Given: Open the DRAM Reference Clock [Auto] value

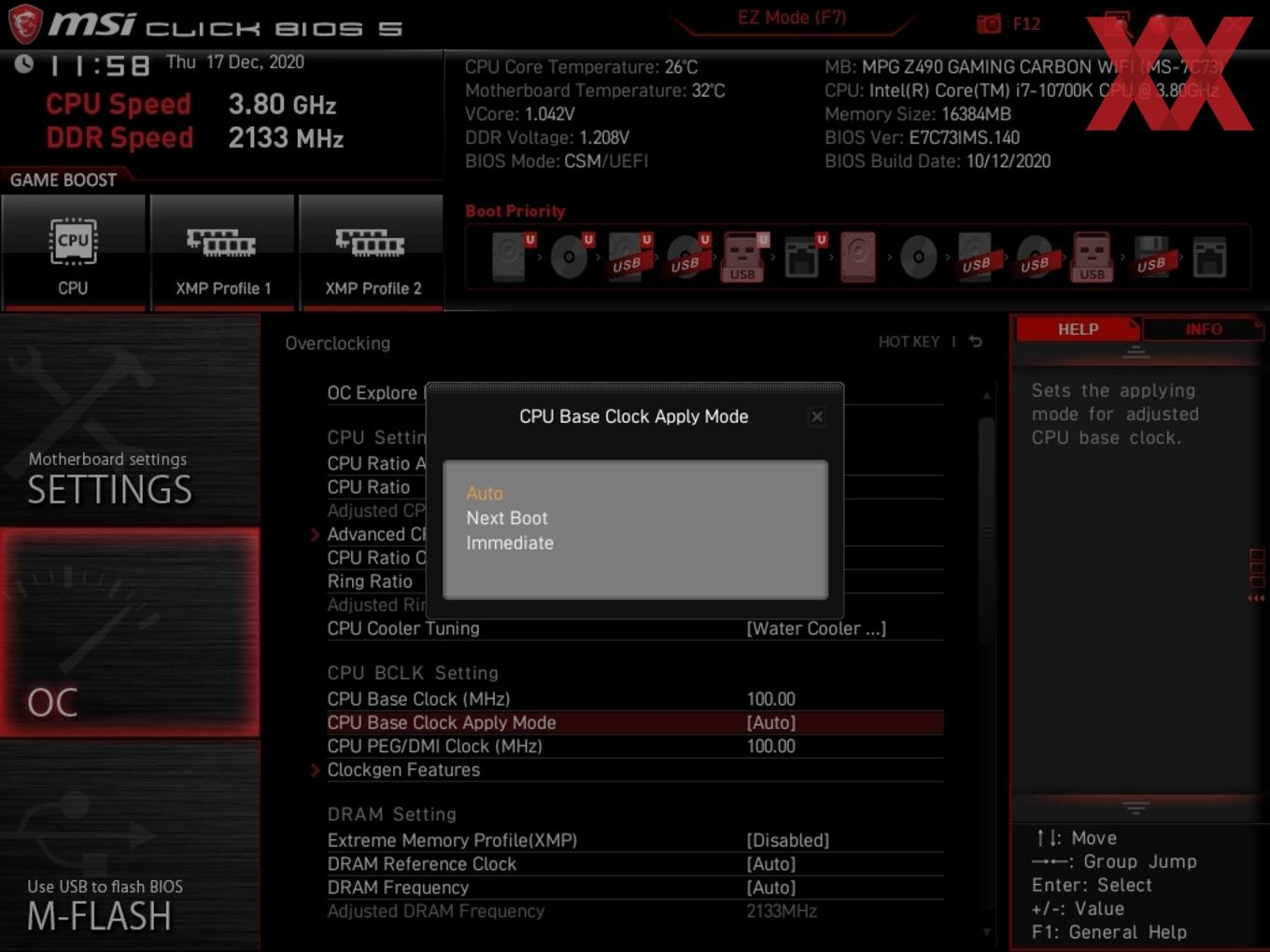Looking at the screenshot, I should tap(771, 864).
